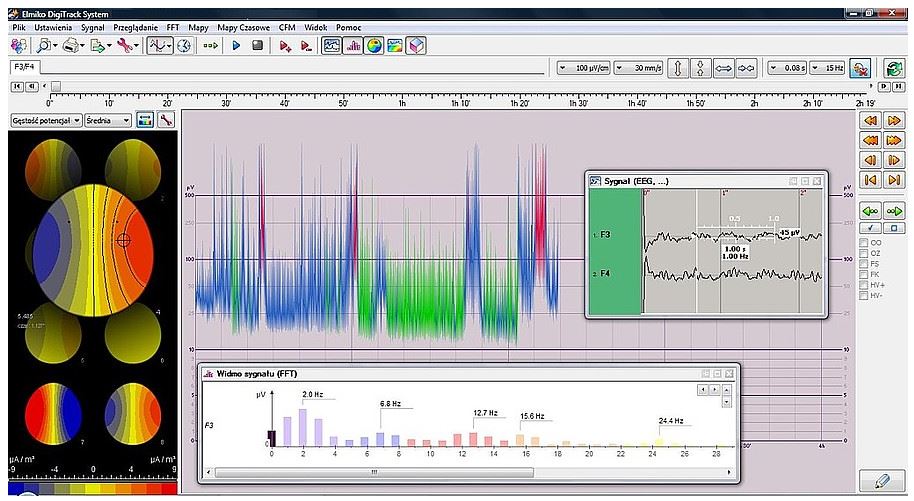
Task: Enable the OO checkbox
Action: pos(864,242)
